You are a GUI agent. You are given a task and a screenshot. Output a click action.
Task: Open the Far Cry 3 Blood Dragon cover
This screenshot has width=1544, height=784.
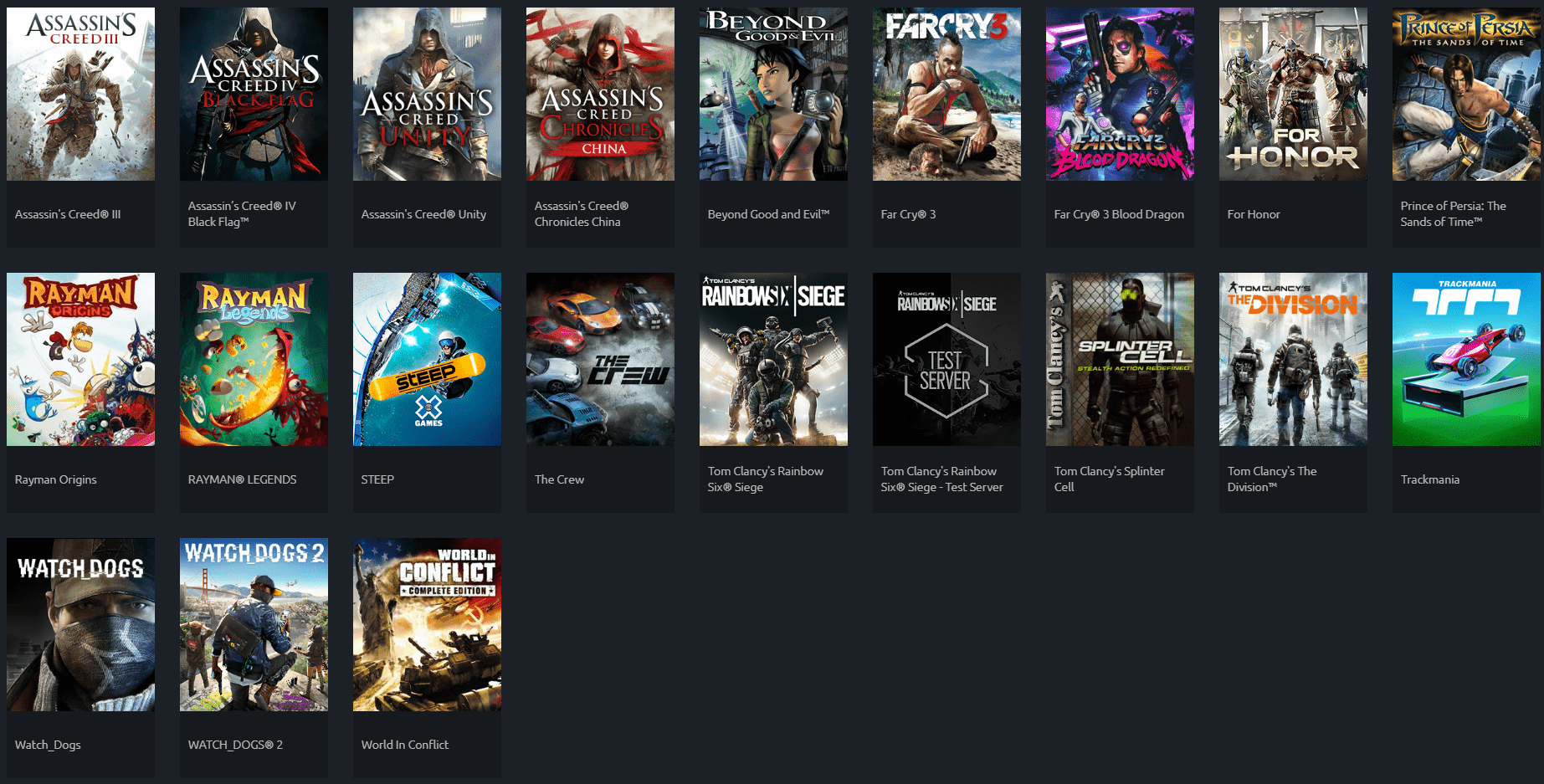1120,94
